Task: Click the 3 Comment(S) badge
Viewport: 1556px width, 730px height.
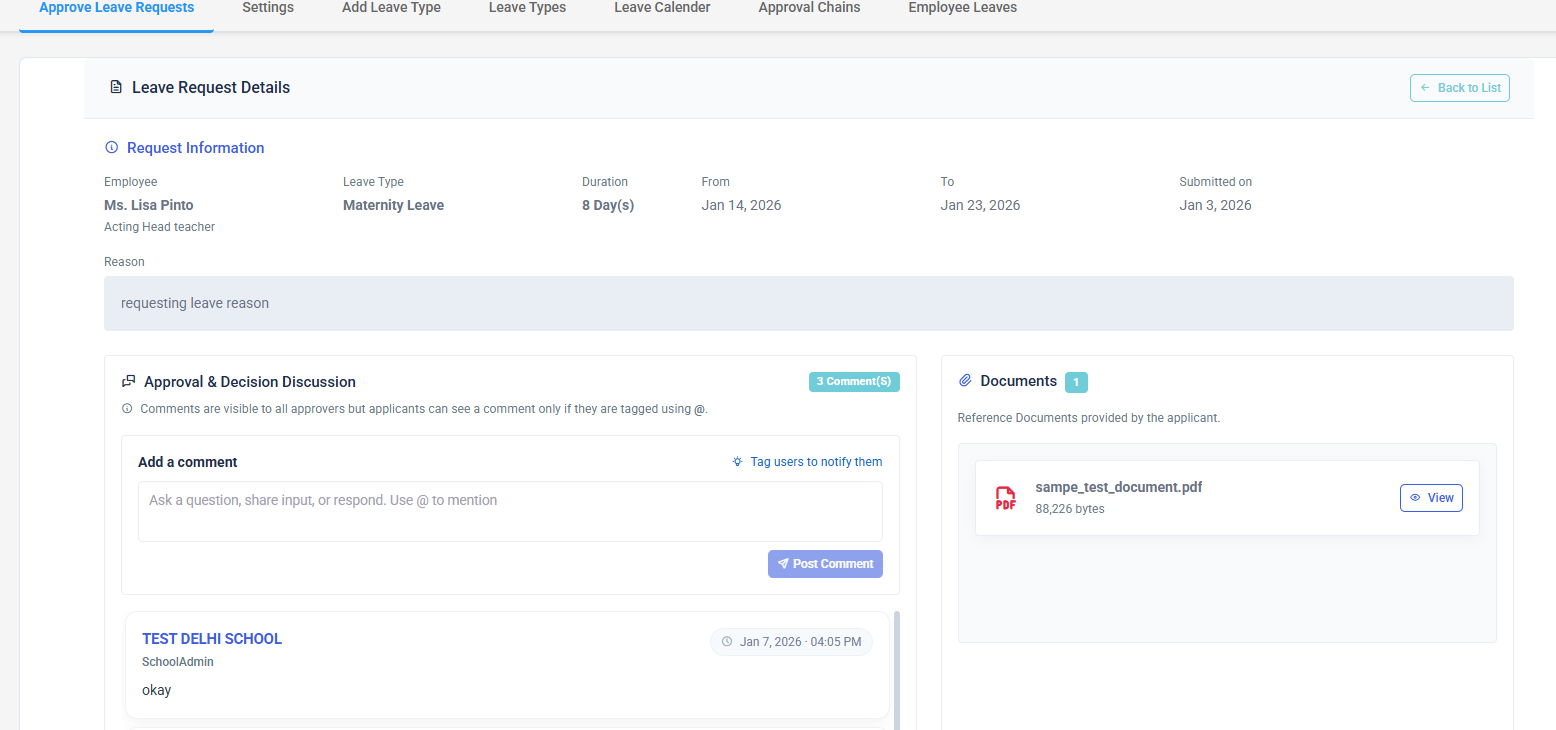Action: tap(854, 382)
